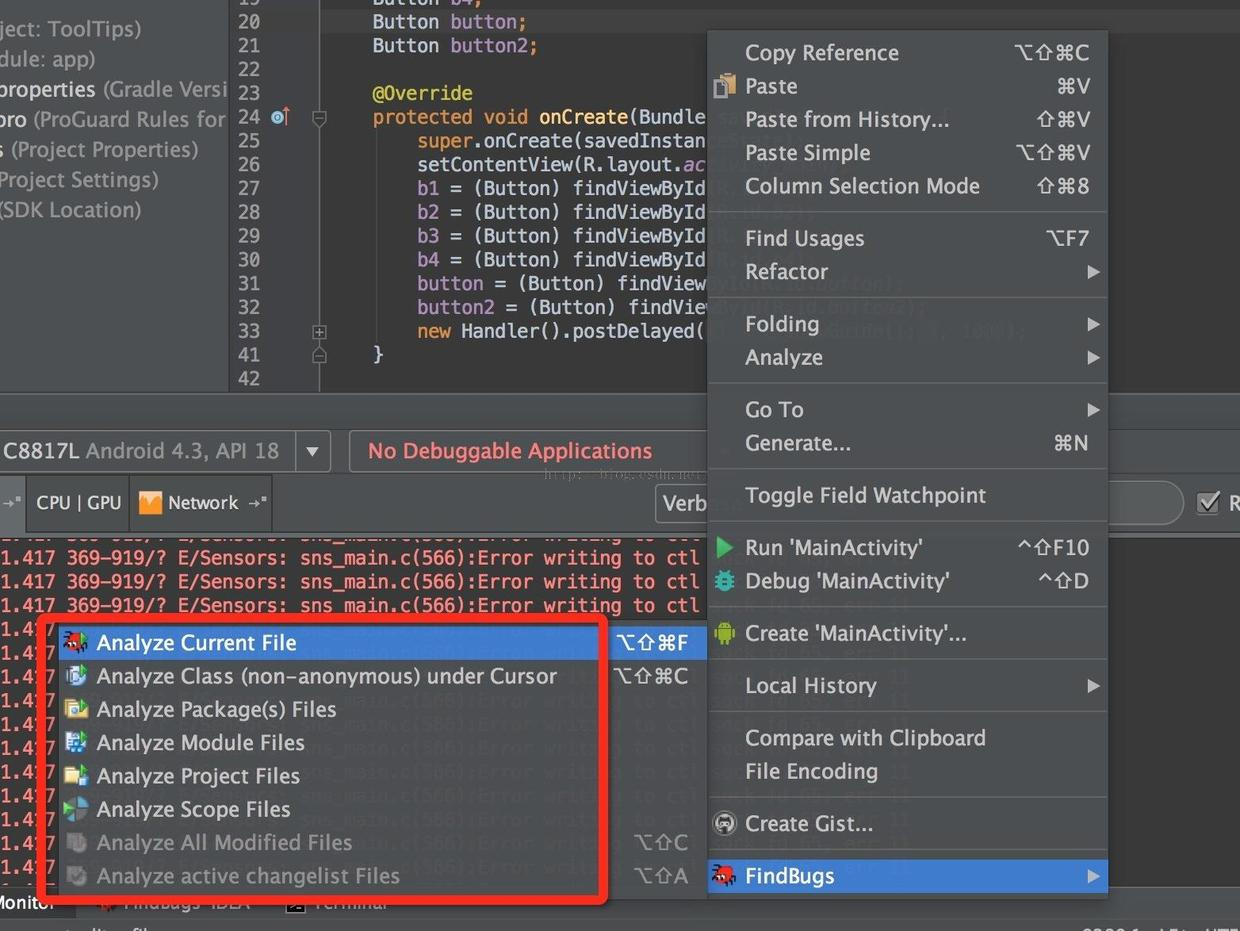Click the Project Settings tree entry

[x=79, y=180]
